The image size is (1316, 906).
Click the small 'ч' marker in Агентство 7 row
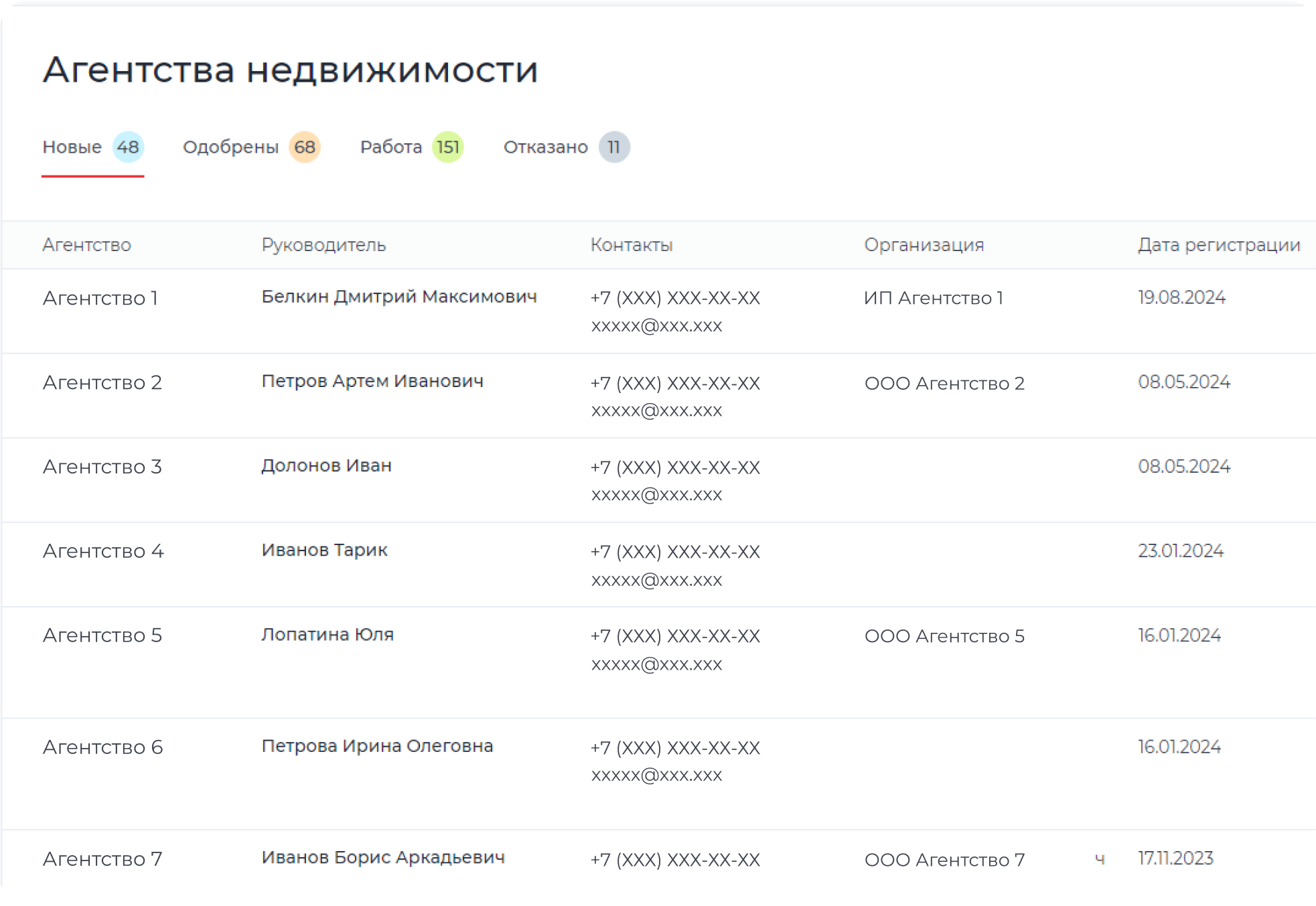click(x=1101, y=857)
